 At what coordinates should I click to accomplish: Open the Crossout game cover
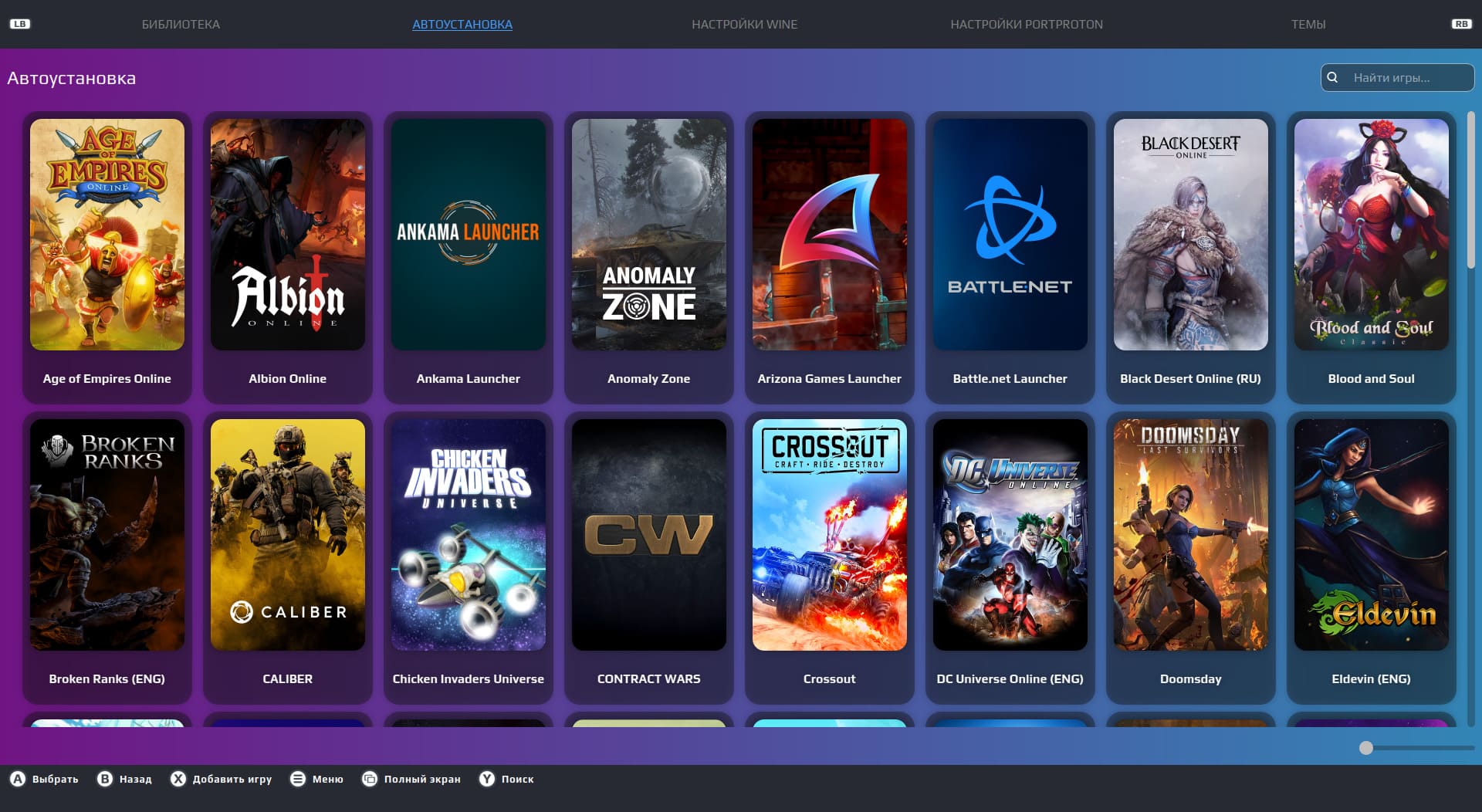pos(829,534)
